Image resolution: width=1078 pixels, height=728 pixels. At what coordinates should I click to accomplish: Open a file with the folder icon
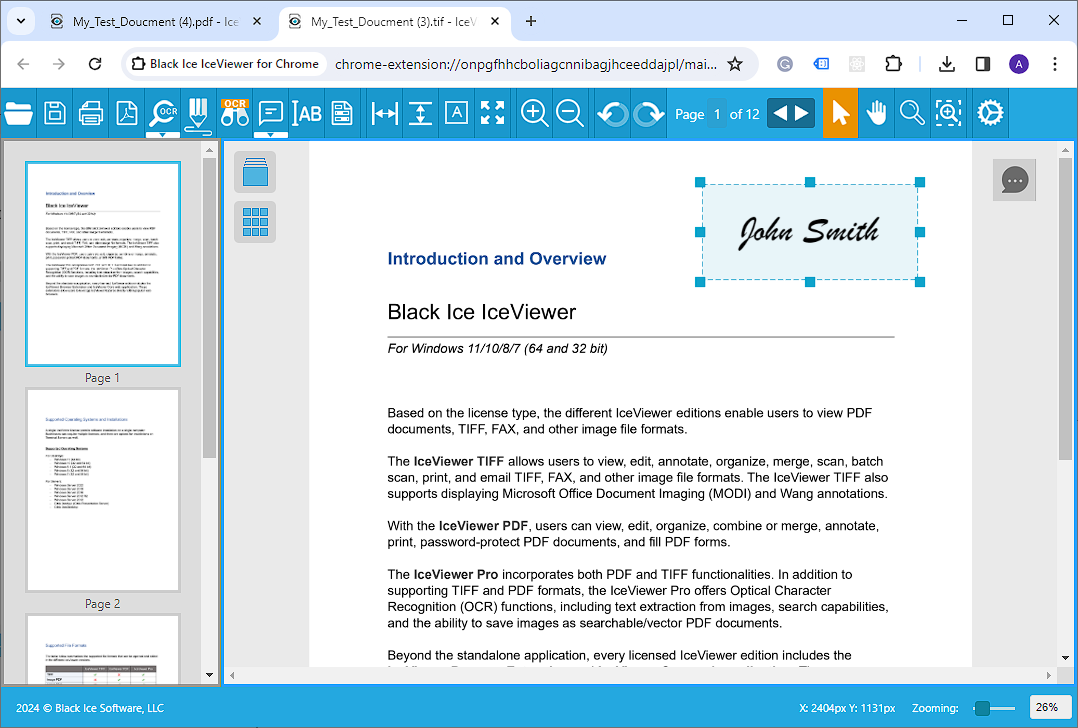(19, 113)
